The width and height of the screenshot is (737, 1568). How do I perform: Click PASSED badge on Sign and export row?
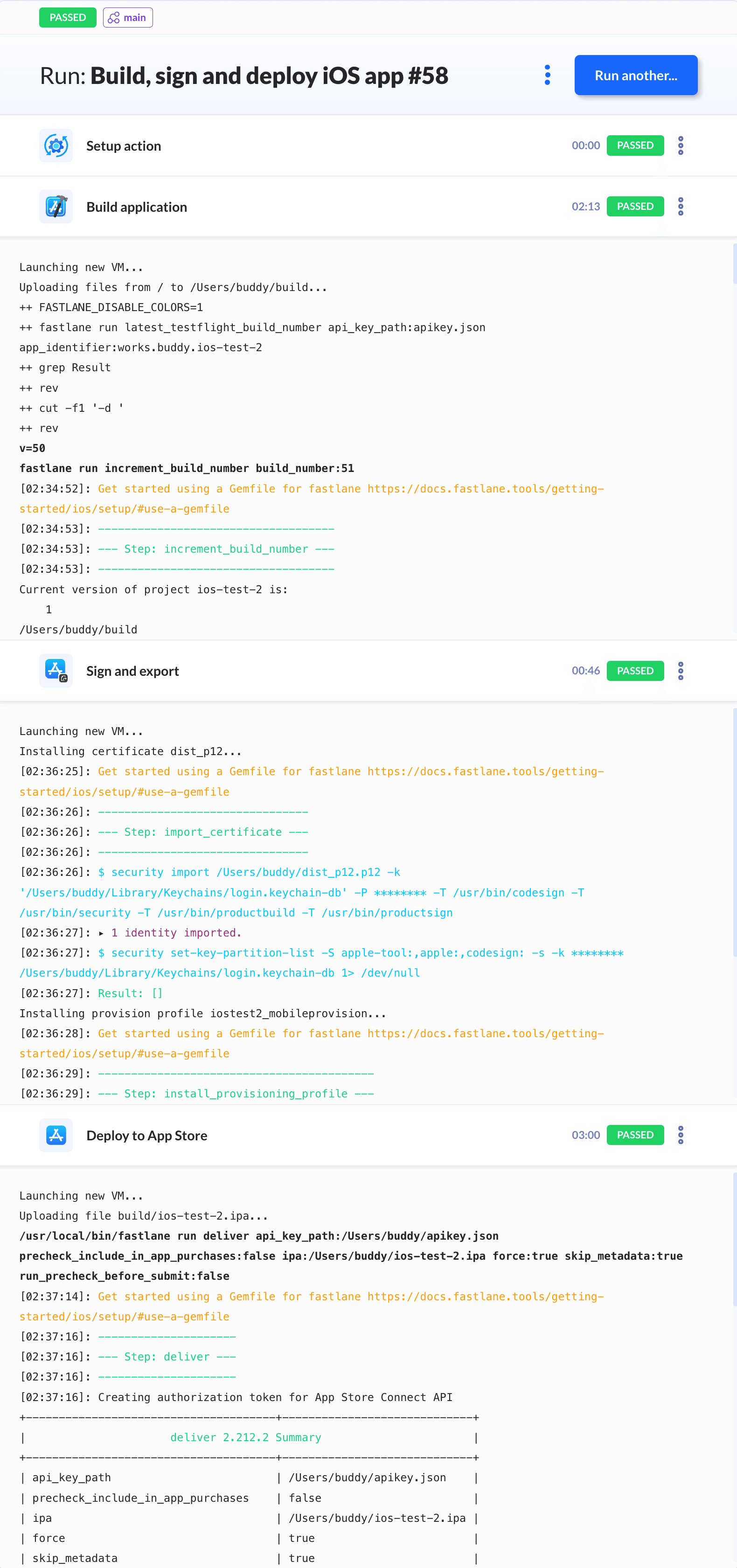click(635, 671)
